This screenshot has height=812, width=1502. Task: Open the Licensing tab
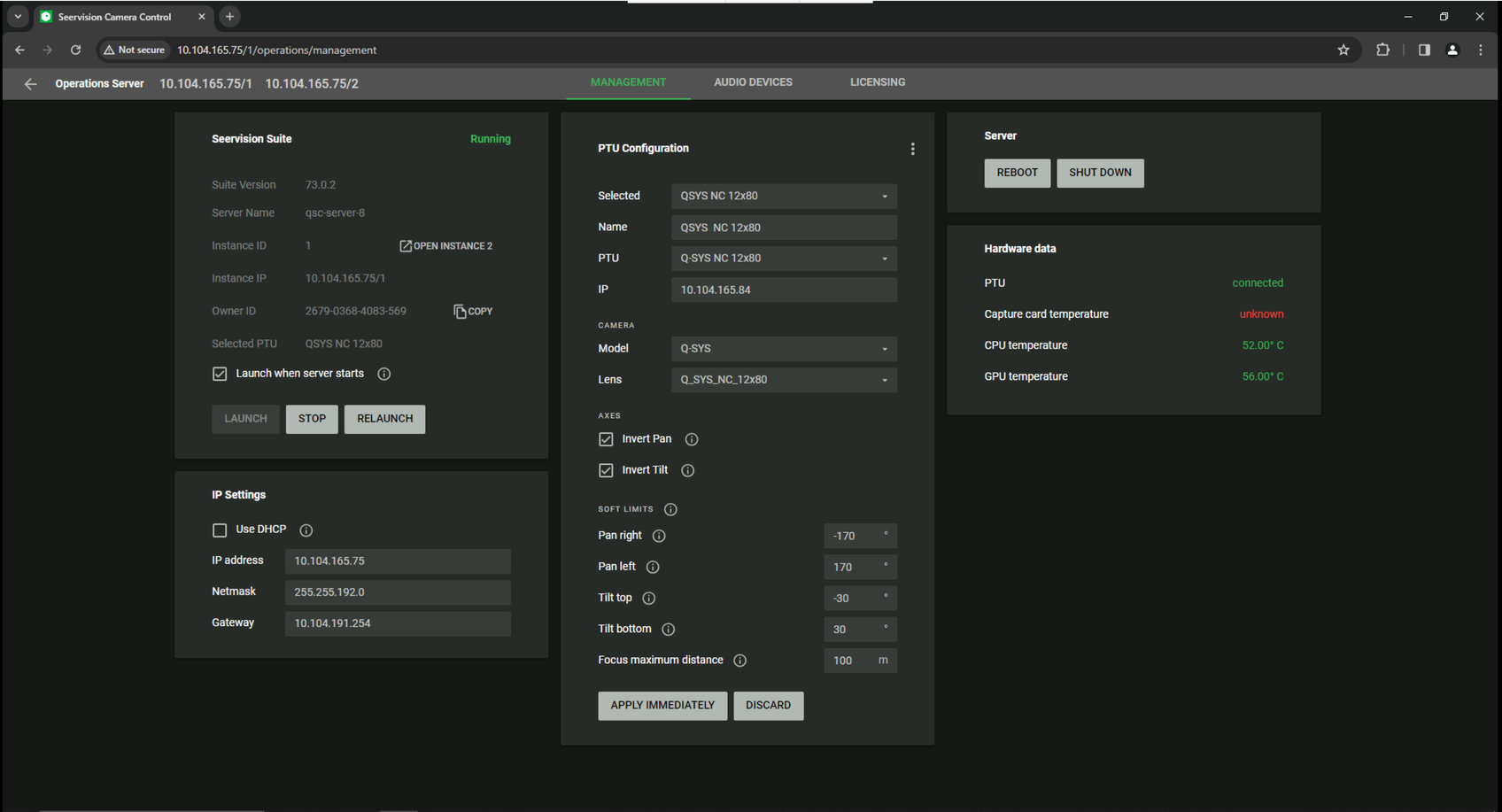877,82
